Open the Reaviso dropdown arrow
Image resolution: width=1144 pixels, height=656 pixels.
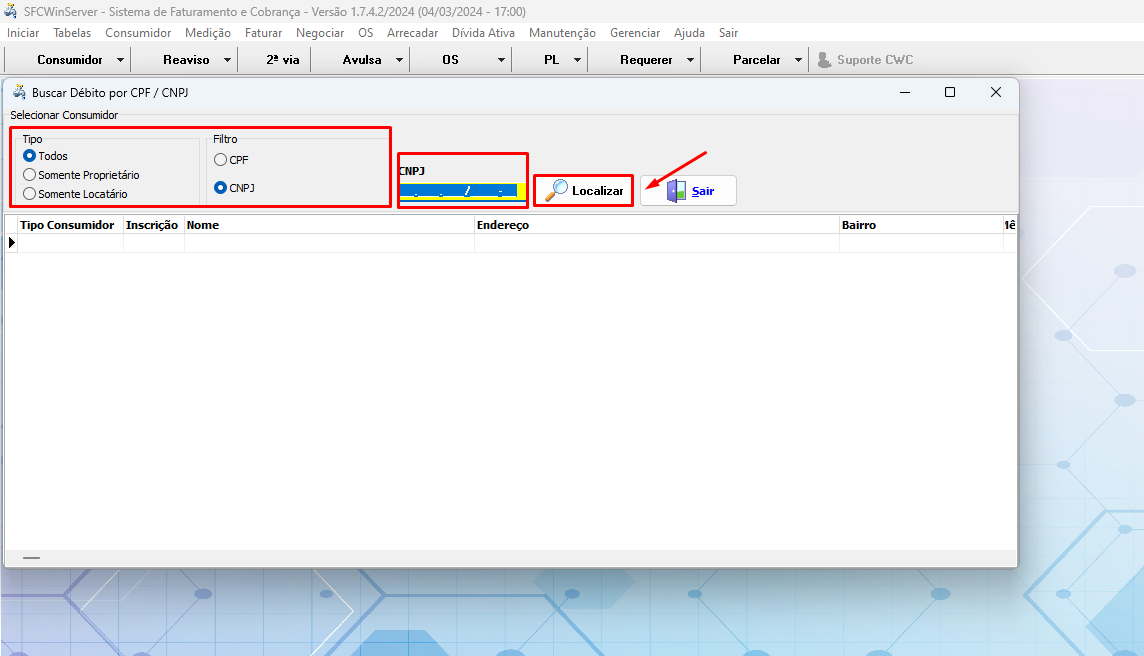coord(227,60)
